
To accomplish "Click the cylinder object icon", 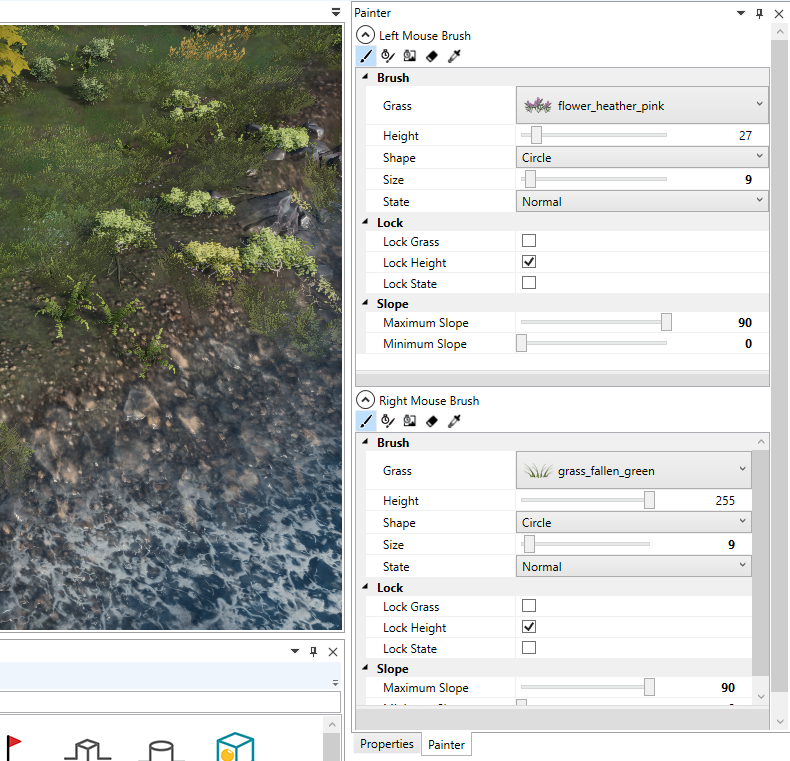I will [x=162, y=750].
